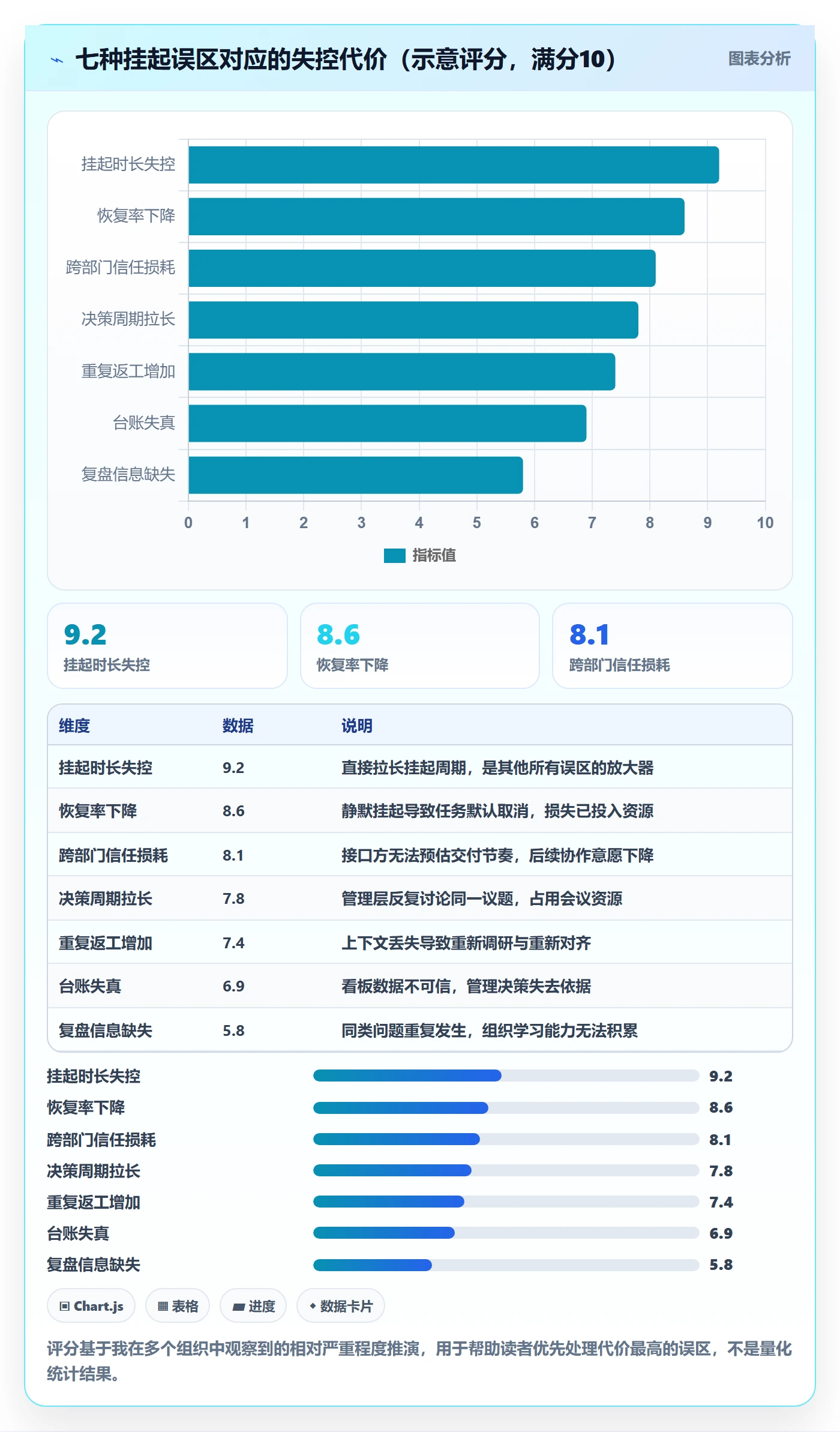840x1432 pixels.
Task: Click the 重复返工增加 chart bar
Action: tap(402, 372)
